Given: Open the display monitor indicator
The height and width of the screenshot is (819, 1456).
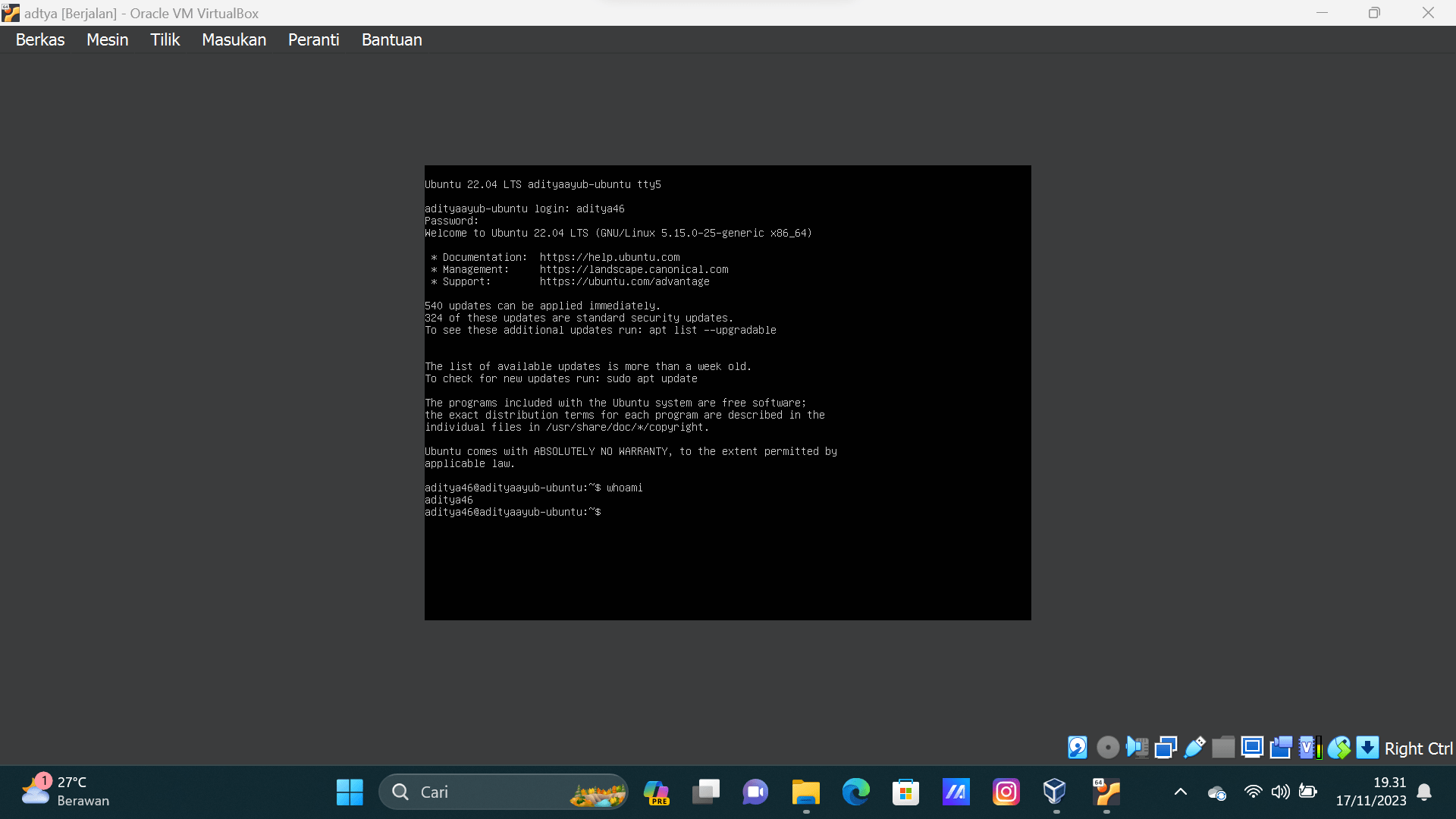Looking at the screenshot, I should pos(1252,748).
